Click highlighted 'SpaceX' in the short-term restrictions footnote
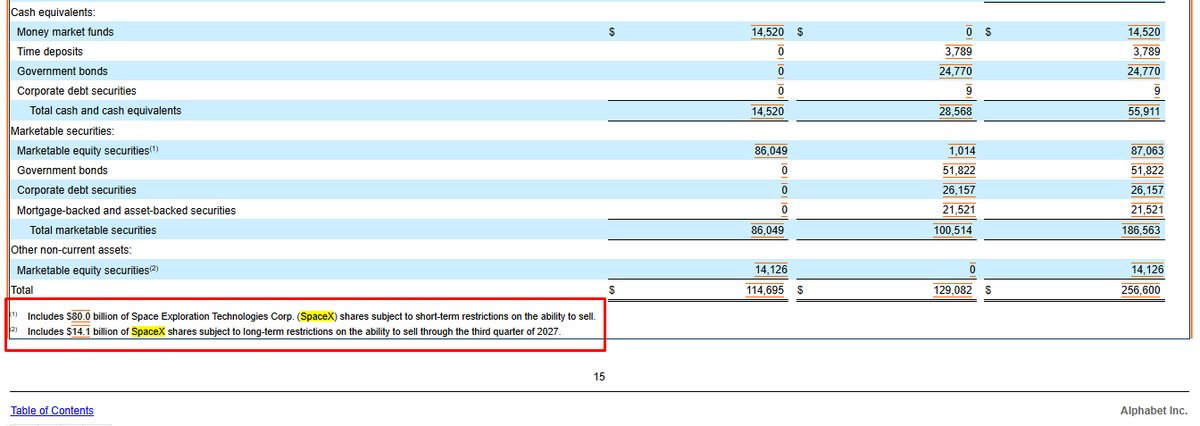Image resolution: width=1200 pixels, height=426 pixels. [x=315, y=315]
